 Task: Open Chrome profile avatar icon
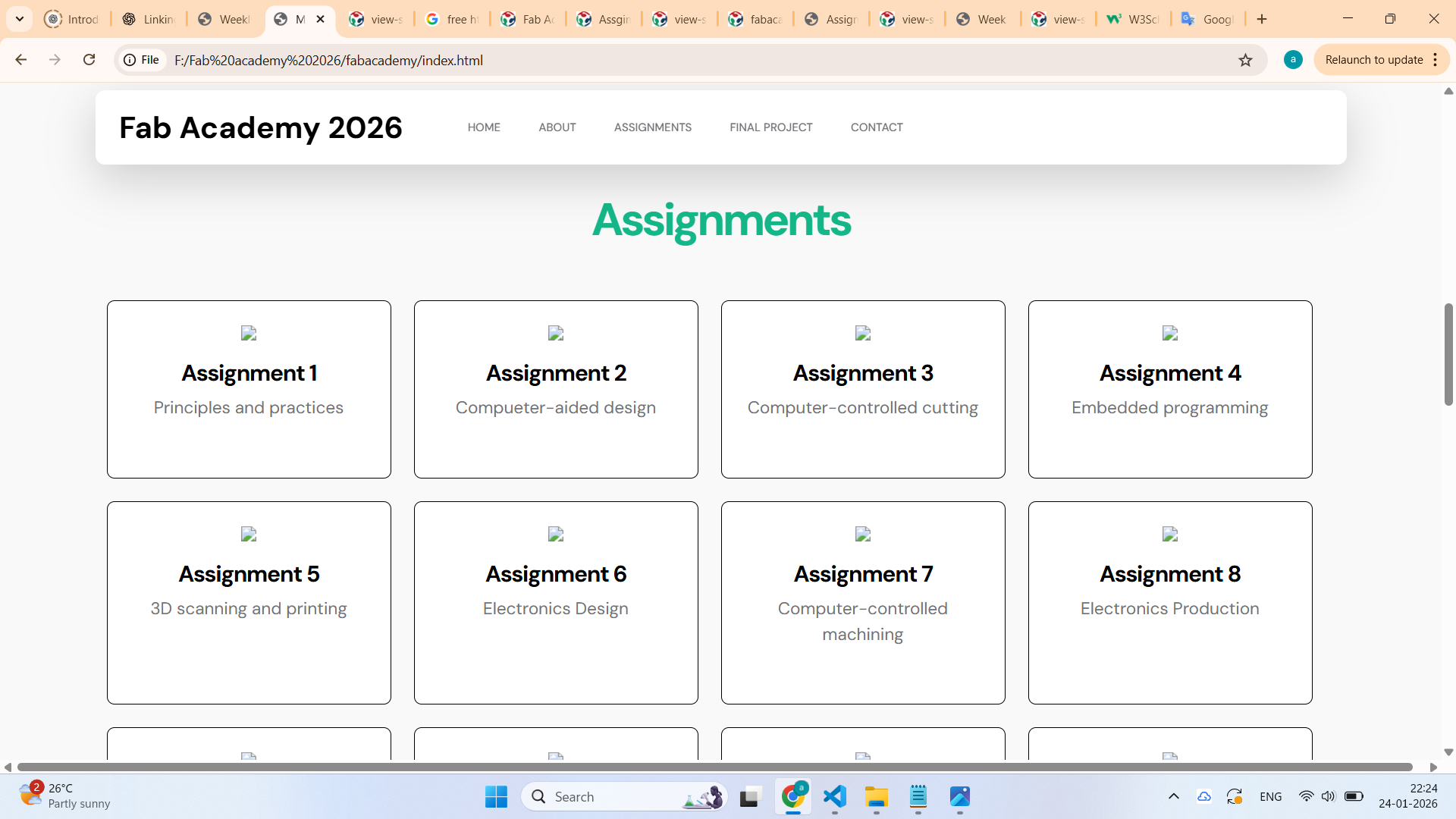(x=1293, y=60)
